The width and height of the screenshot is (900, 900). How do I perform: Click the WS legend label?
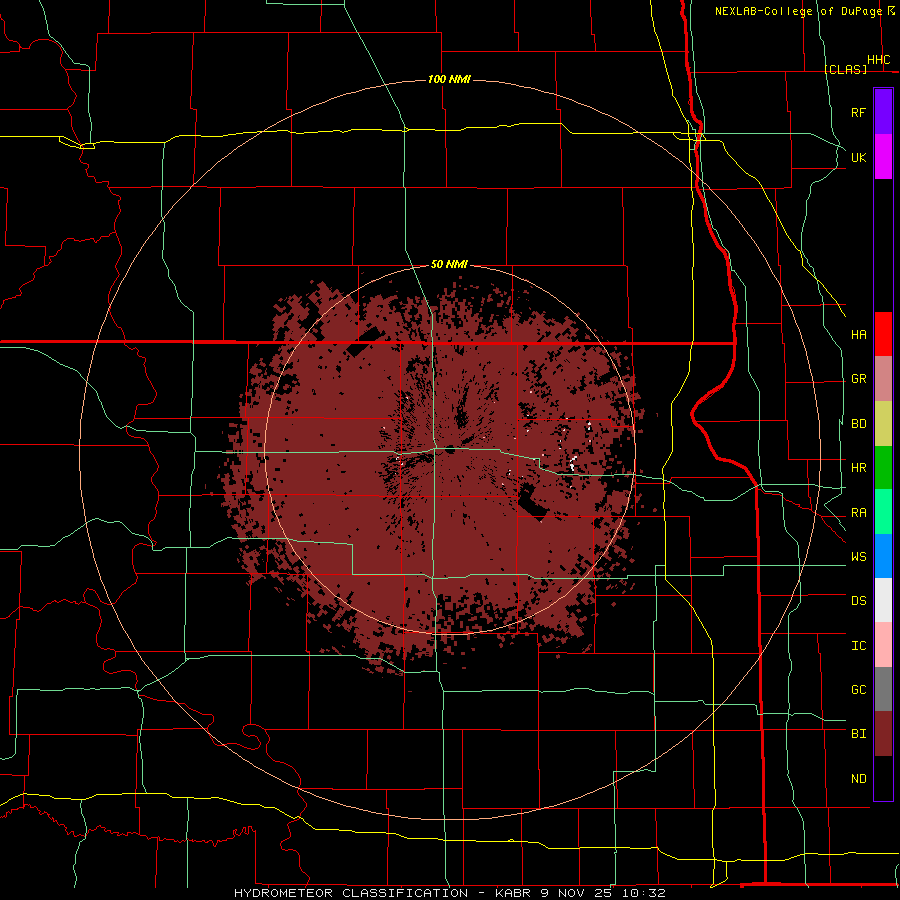click(858, 557)
